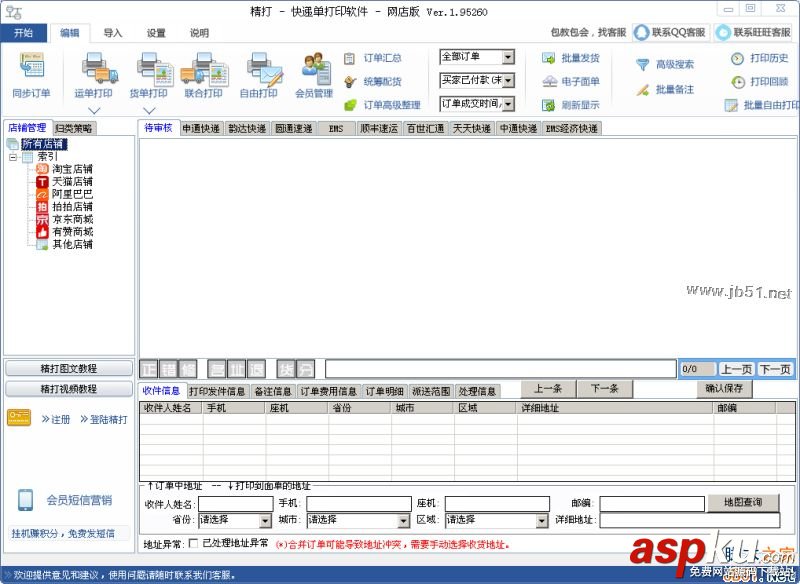
Task: Open 自由打印 free print tool
Action: [x=259, y=75]
